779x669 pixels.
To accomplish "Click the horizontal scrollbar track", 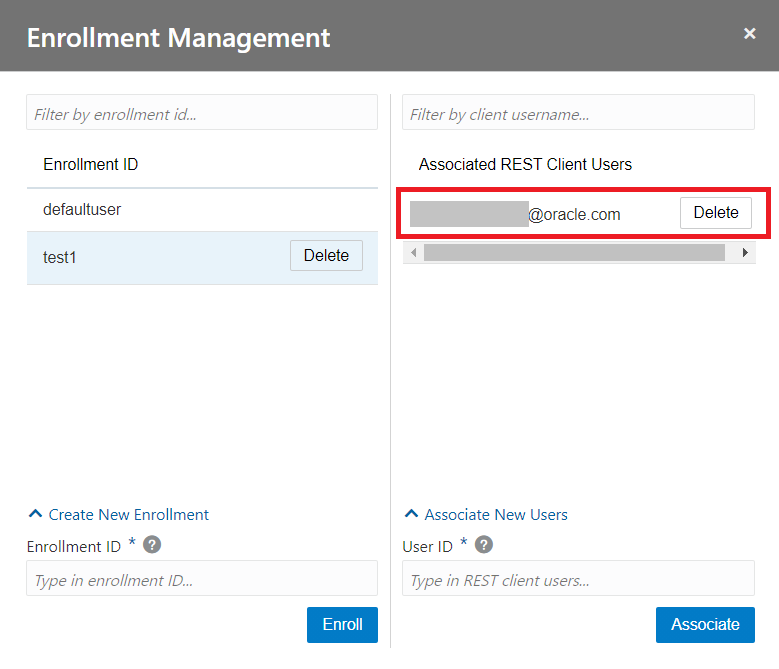I will [x=574, y=253].
